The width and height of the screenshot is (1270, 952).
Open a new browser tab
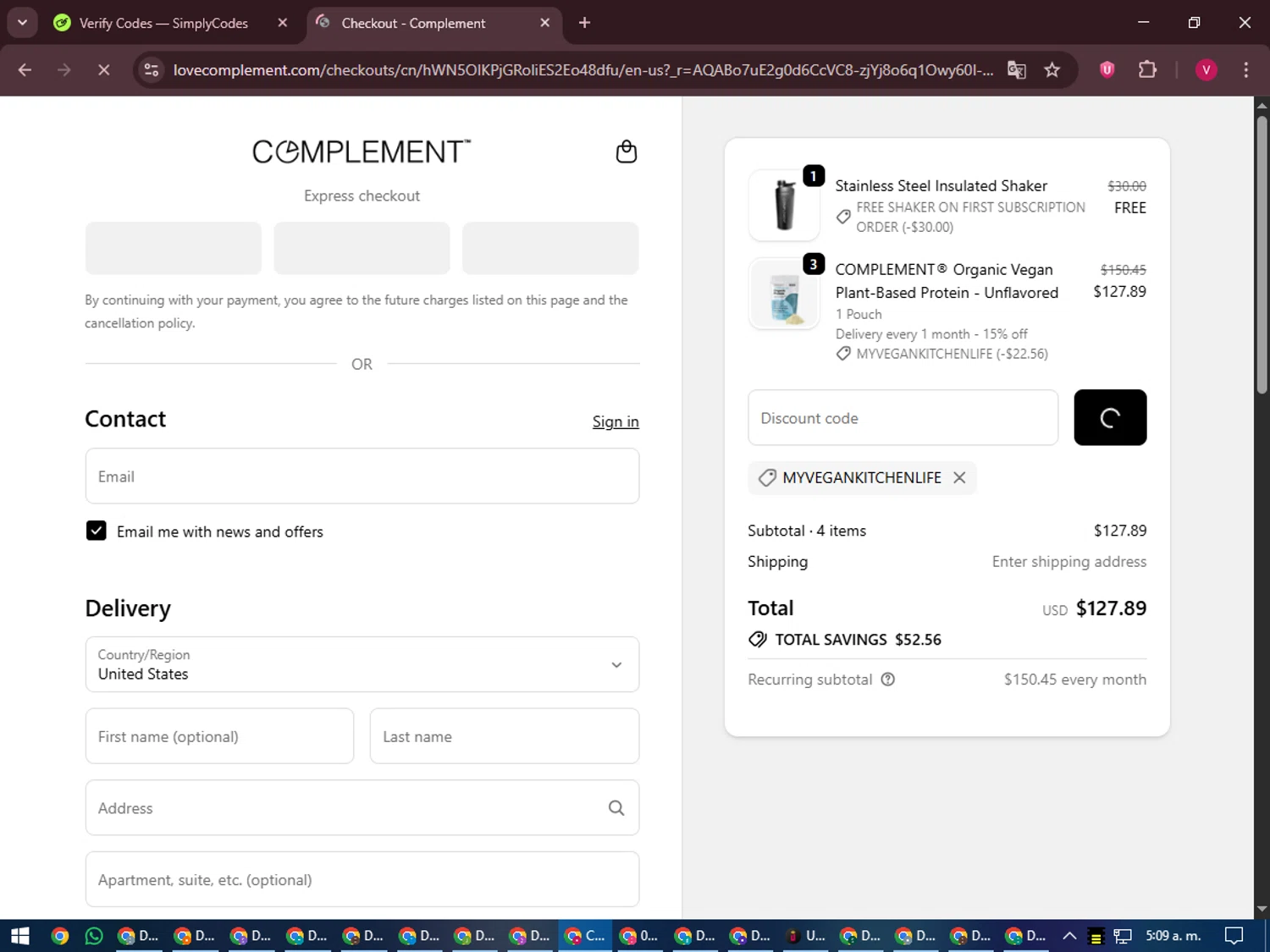(584, 23)
